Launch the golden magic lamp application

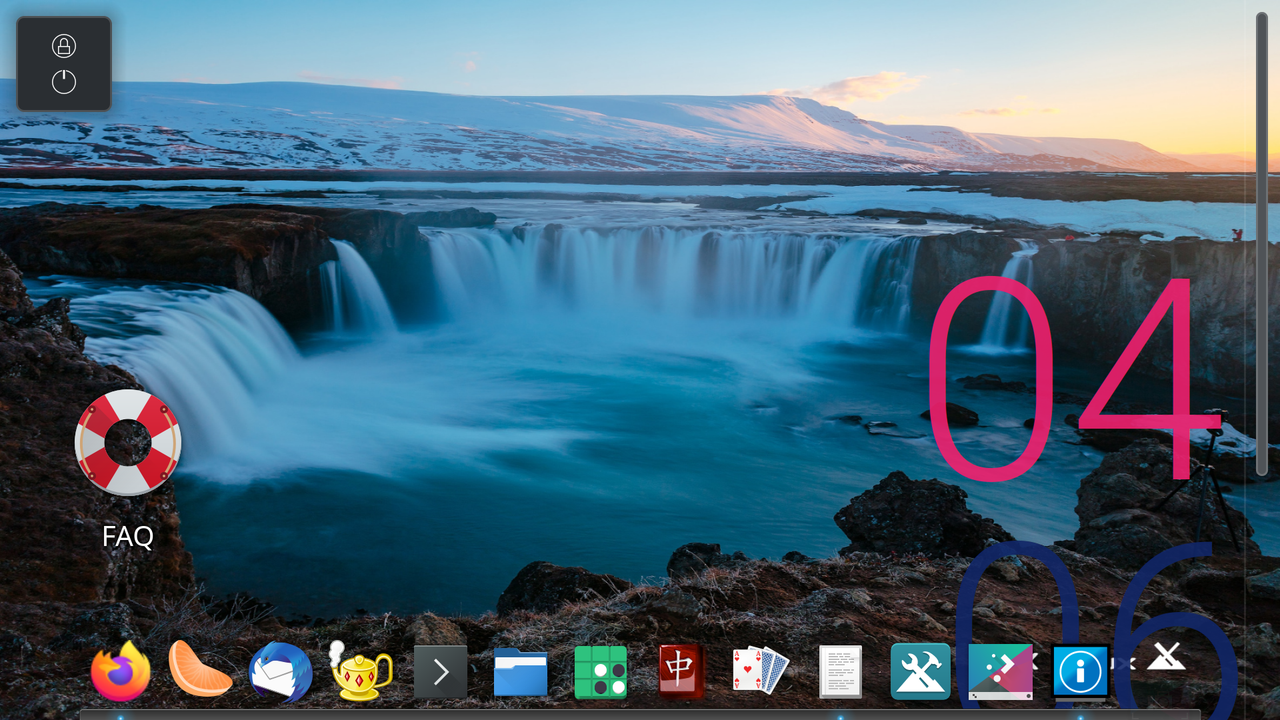point(361,671)
